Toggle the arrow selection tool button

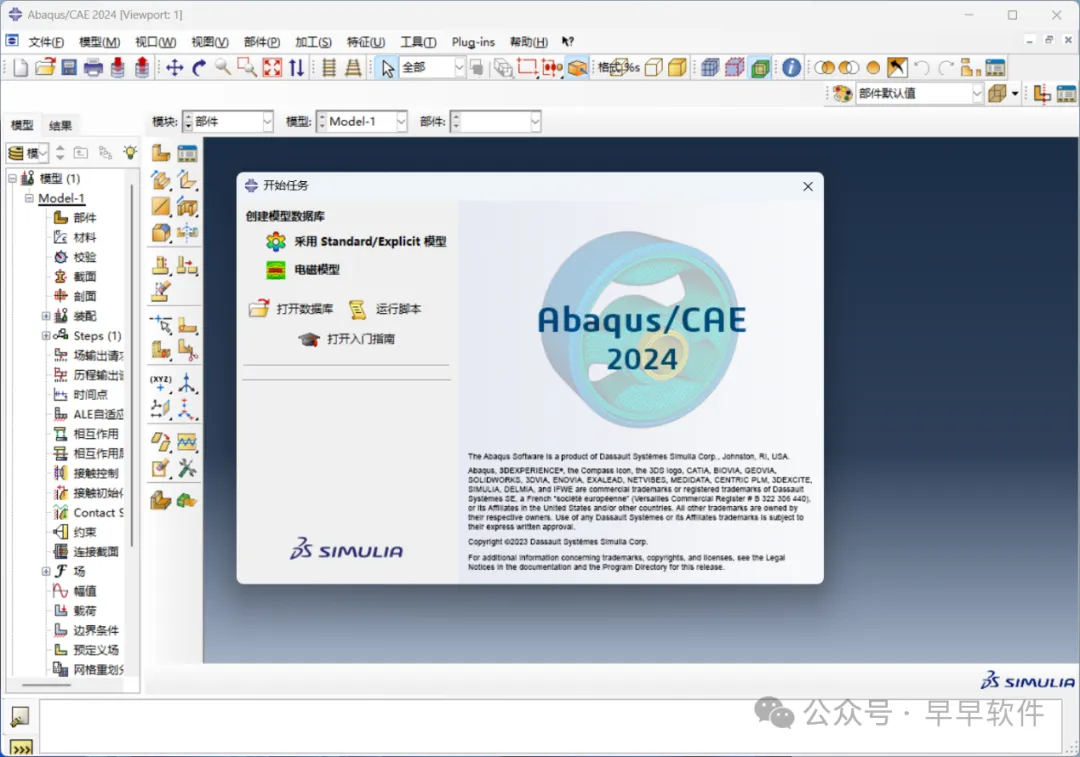click(387, 68)
